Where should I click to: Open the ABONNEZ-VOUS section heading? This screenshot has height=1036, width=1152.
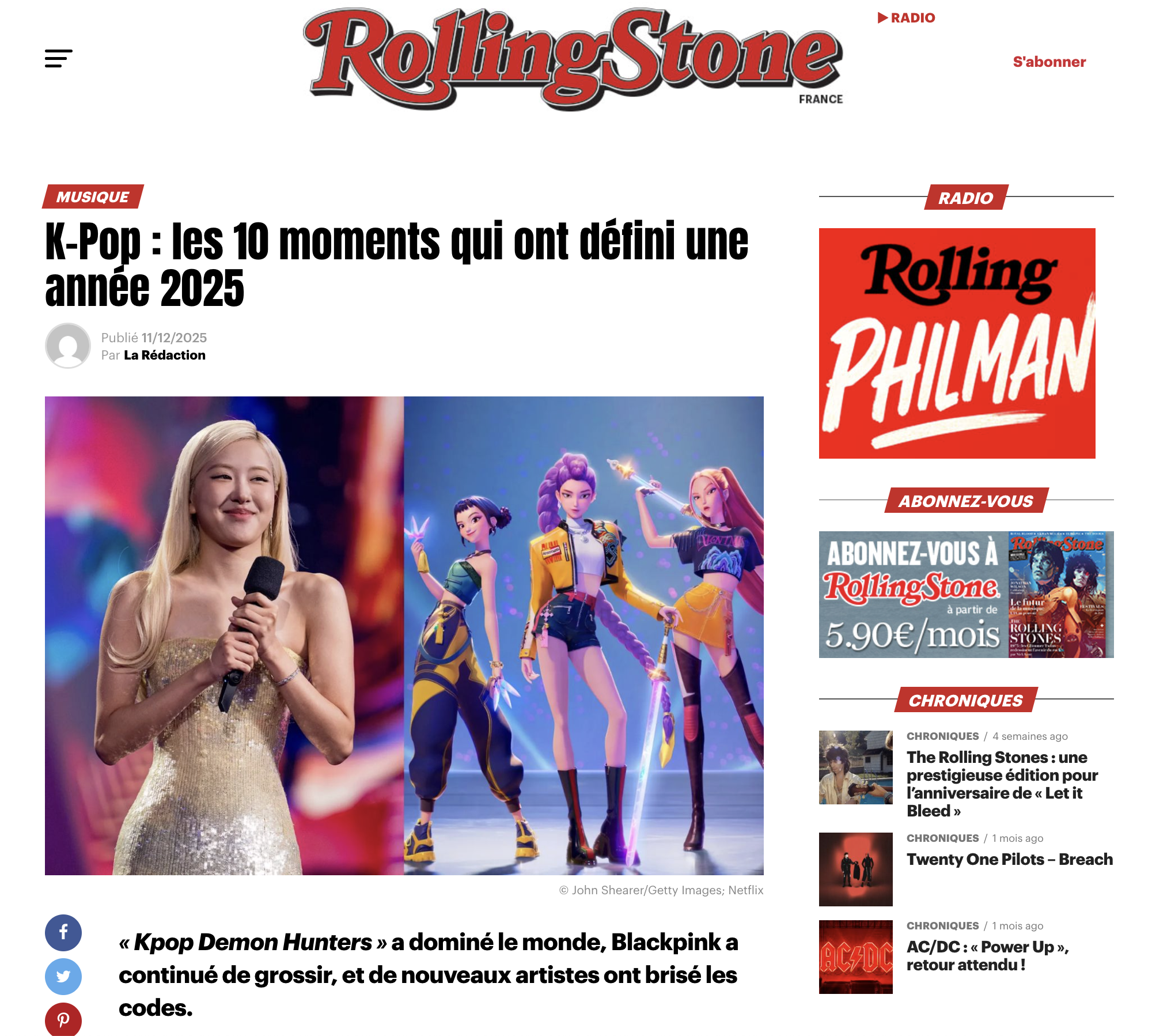966,501
